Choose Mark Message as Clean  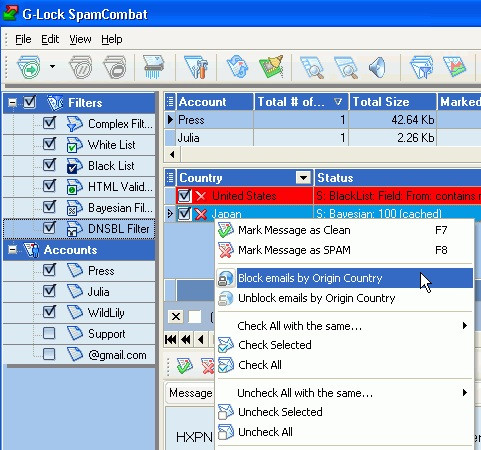pos(345,230)
